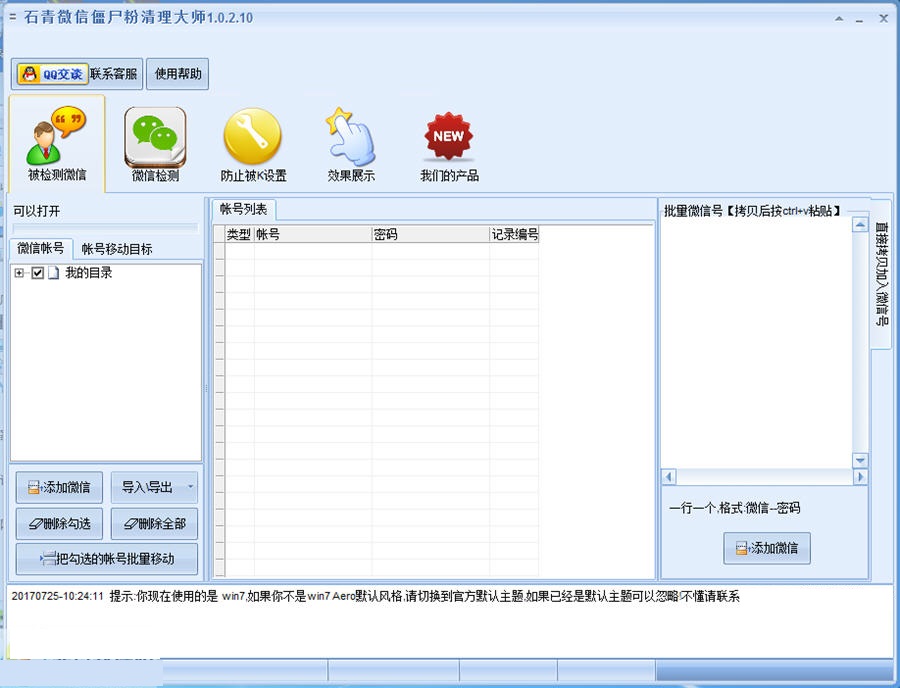Screen dimensions: 900x688
Task: Click scroll-right arrow of batch text area
Action: 860,477
